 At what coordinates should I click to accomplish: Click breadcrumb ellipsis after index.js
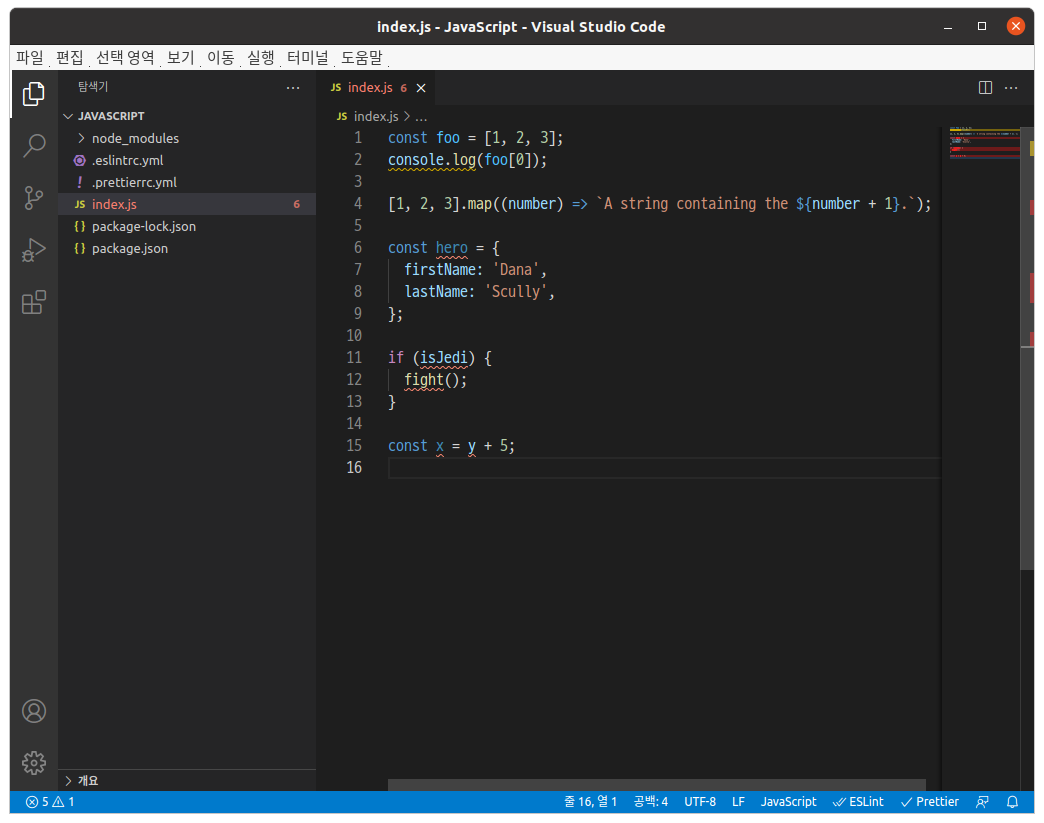tap(421, 117)
